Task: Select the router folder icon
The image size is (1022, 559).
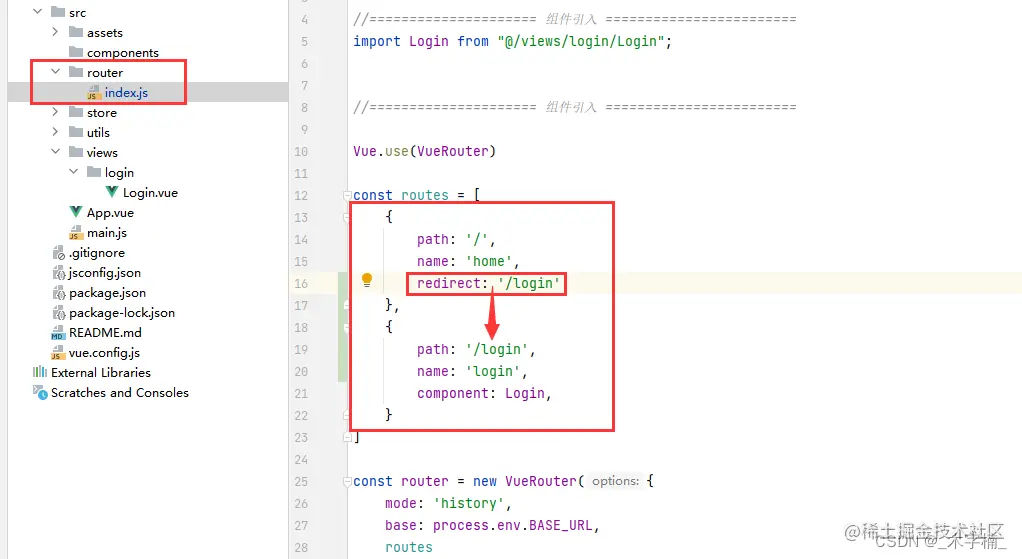Action: click(76, 72)
